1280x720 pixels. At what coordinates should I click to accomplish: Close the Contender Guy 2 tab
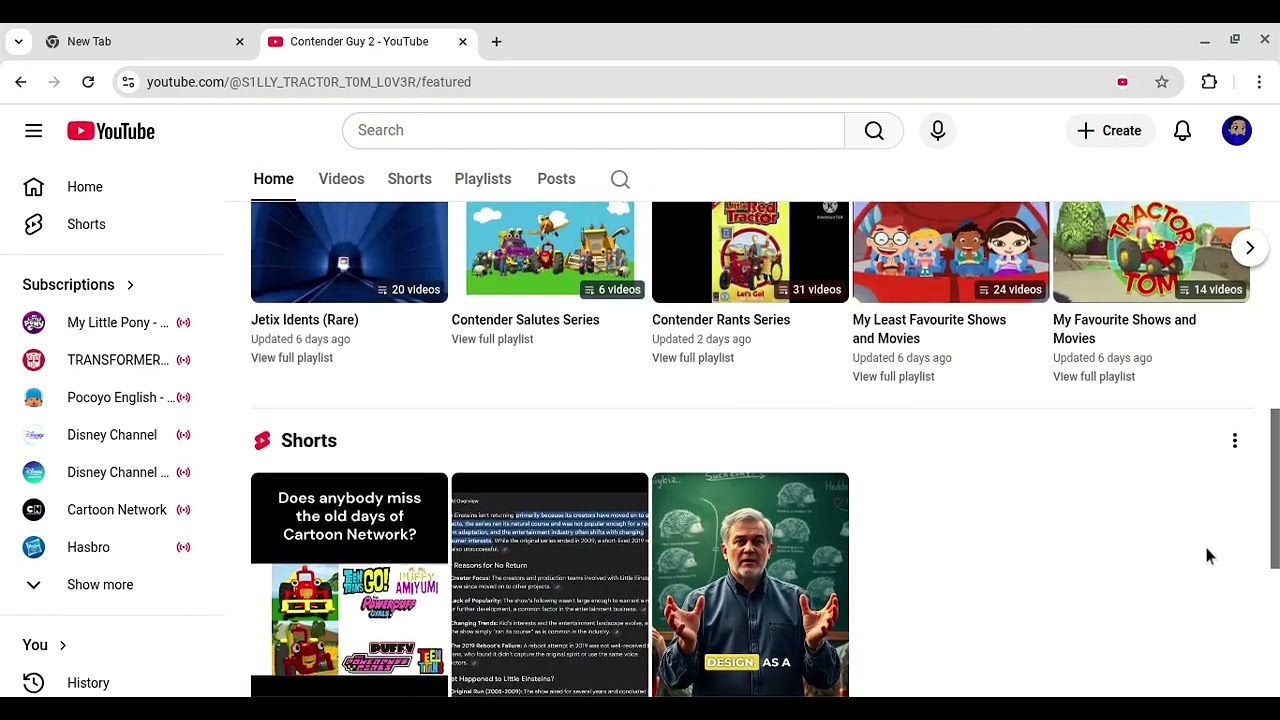tap(463, 42)
